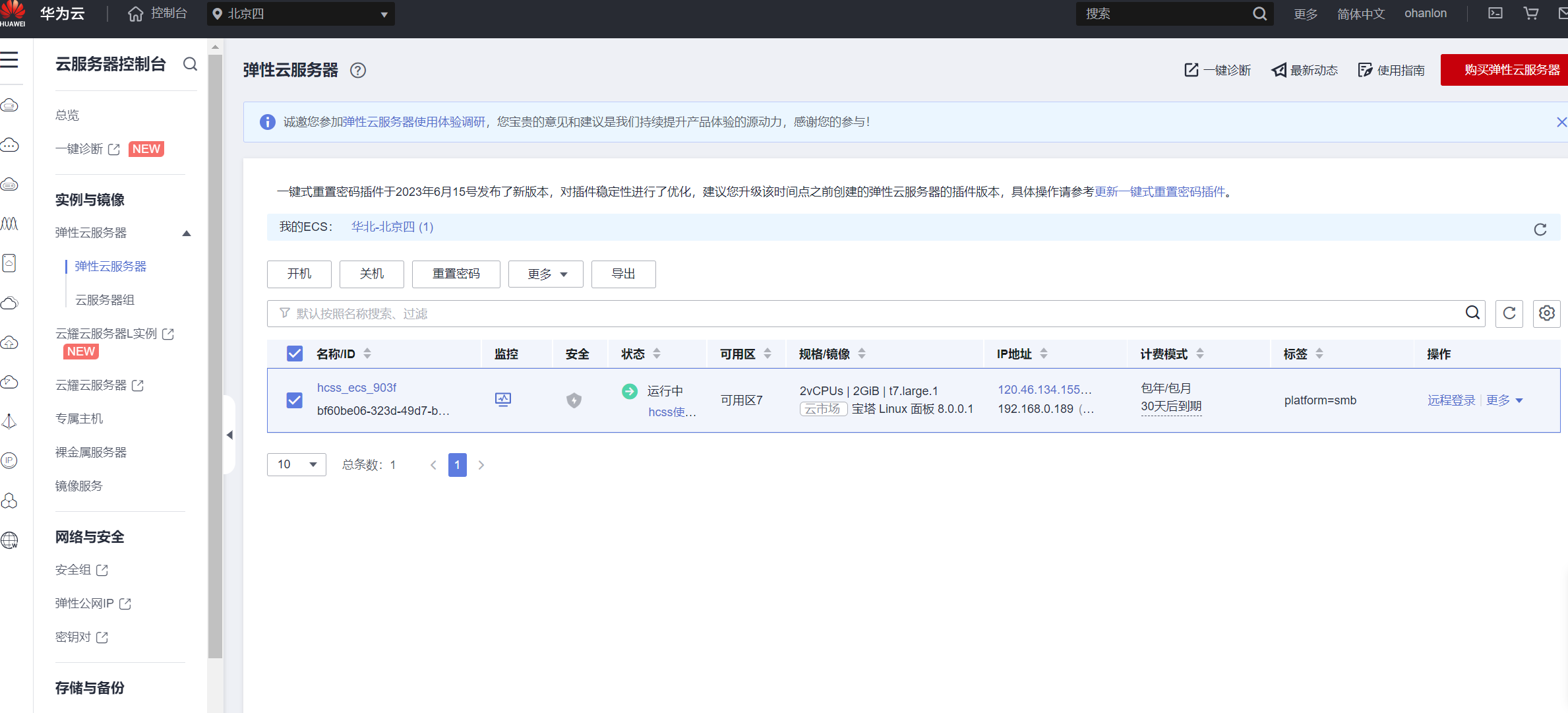Open help for Elastic Cloud Server title

point(358,71)
